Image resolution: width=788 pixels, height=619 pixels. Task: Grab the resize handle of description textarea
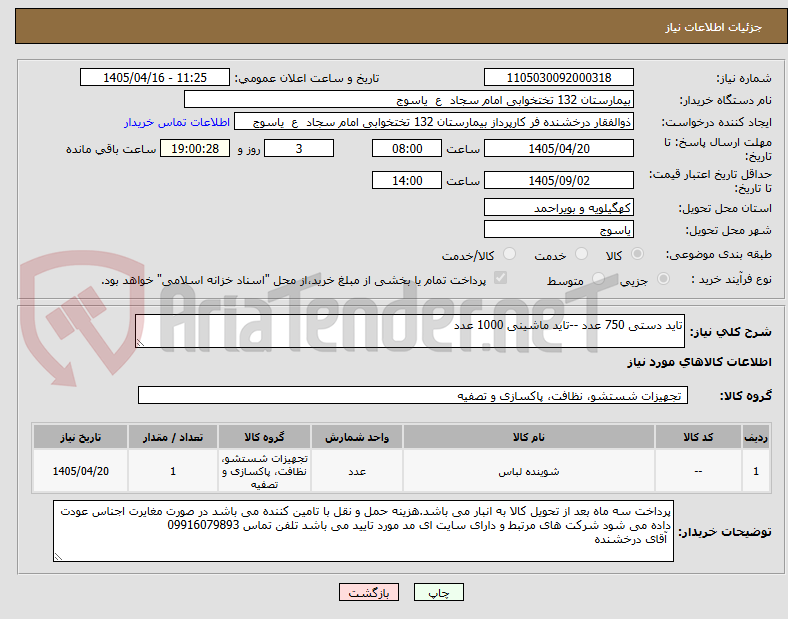click(140, 343)
